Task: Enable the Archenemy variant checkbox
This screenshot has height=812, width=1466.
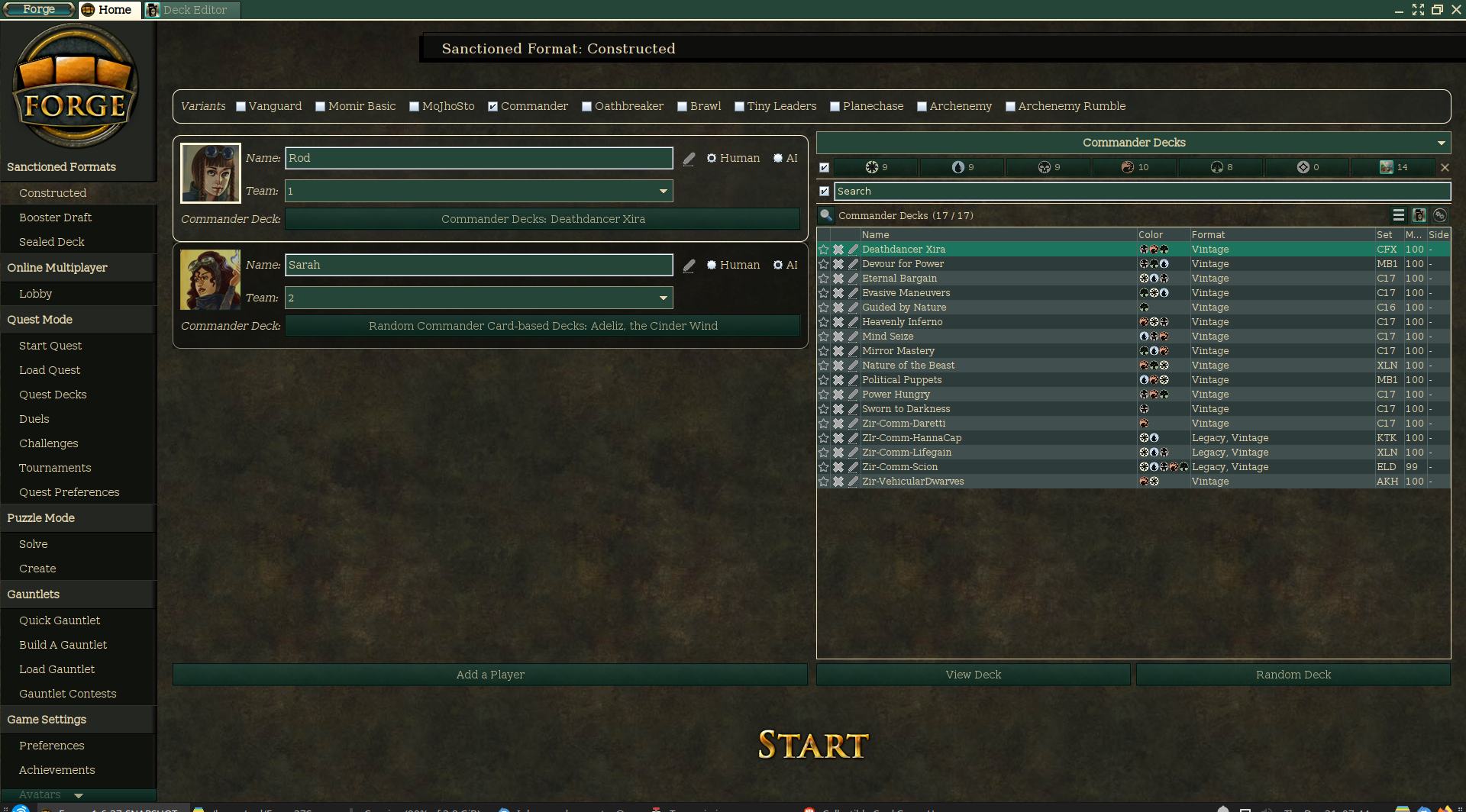Action: click(x=922, y=107)
